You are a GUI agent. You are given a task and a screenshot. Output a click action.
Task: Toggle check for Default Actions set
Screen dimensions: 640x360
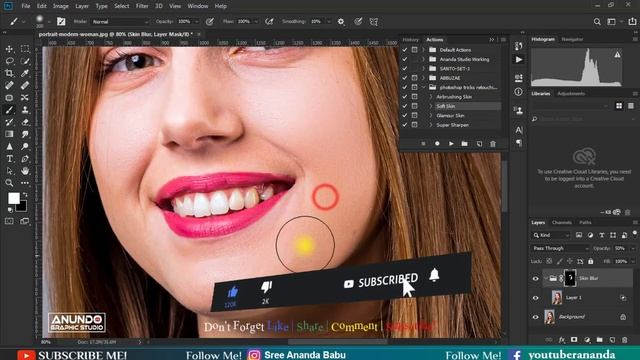tap(404, 50)
